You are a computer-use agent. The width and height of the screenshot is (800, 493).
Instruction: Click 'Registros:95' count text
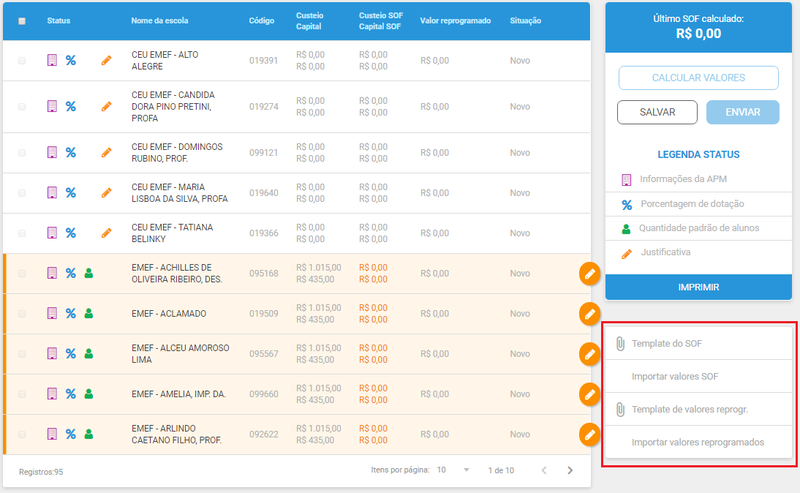41,472
